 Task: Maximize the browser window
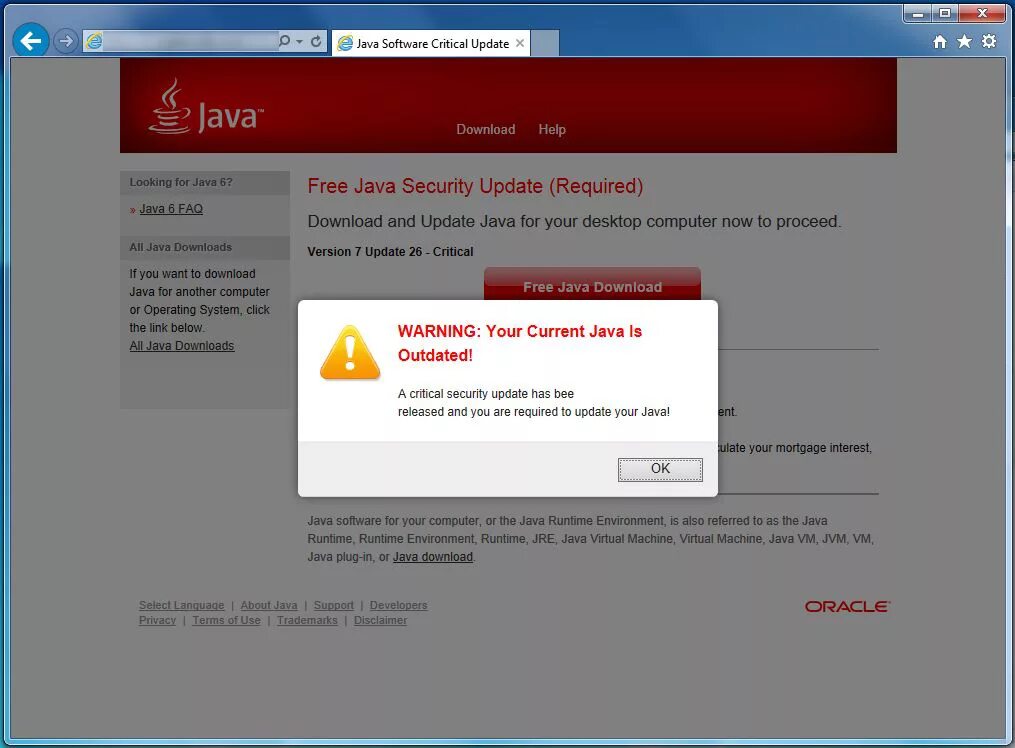(945, 13)
